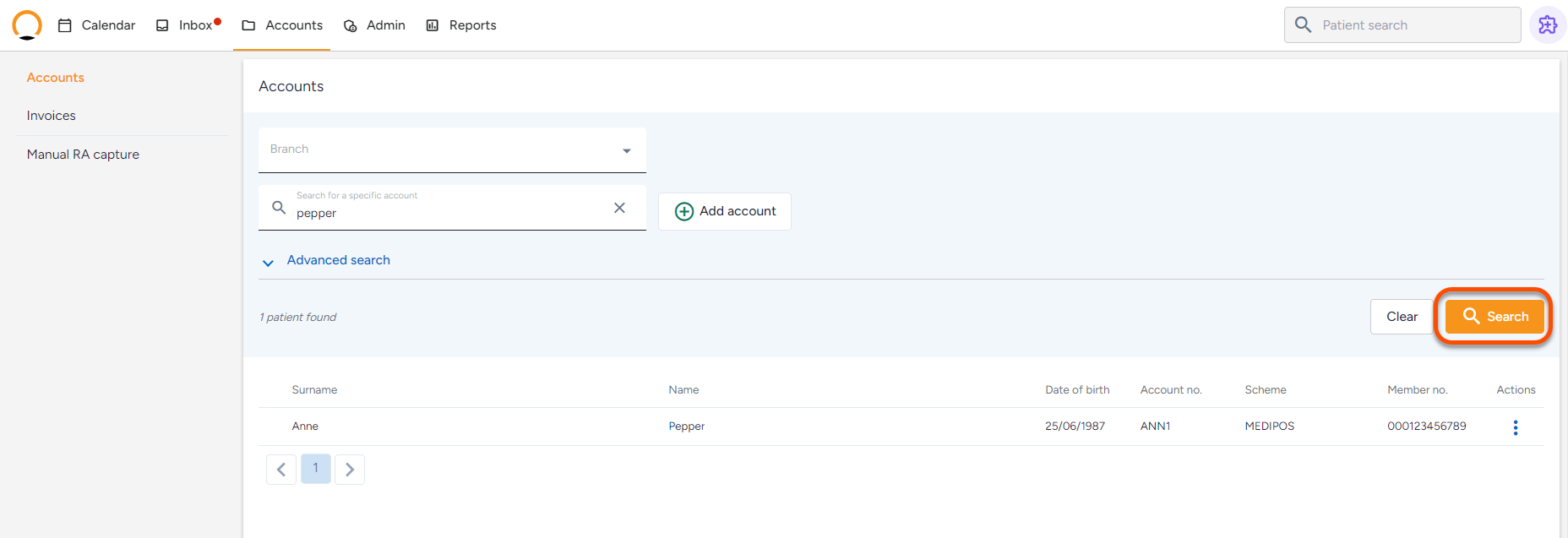Open Manual RA capture in sidebar
The width and height of the screenshot is (1568, 538).
click(x=83, y=155)
